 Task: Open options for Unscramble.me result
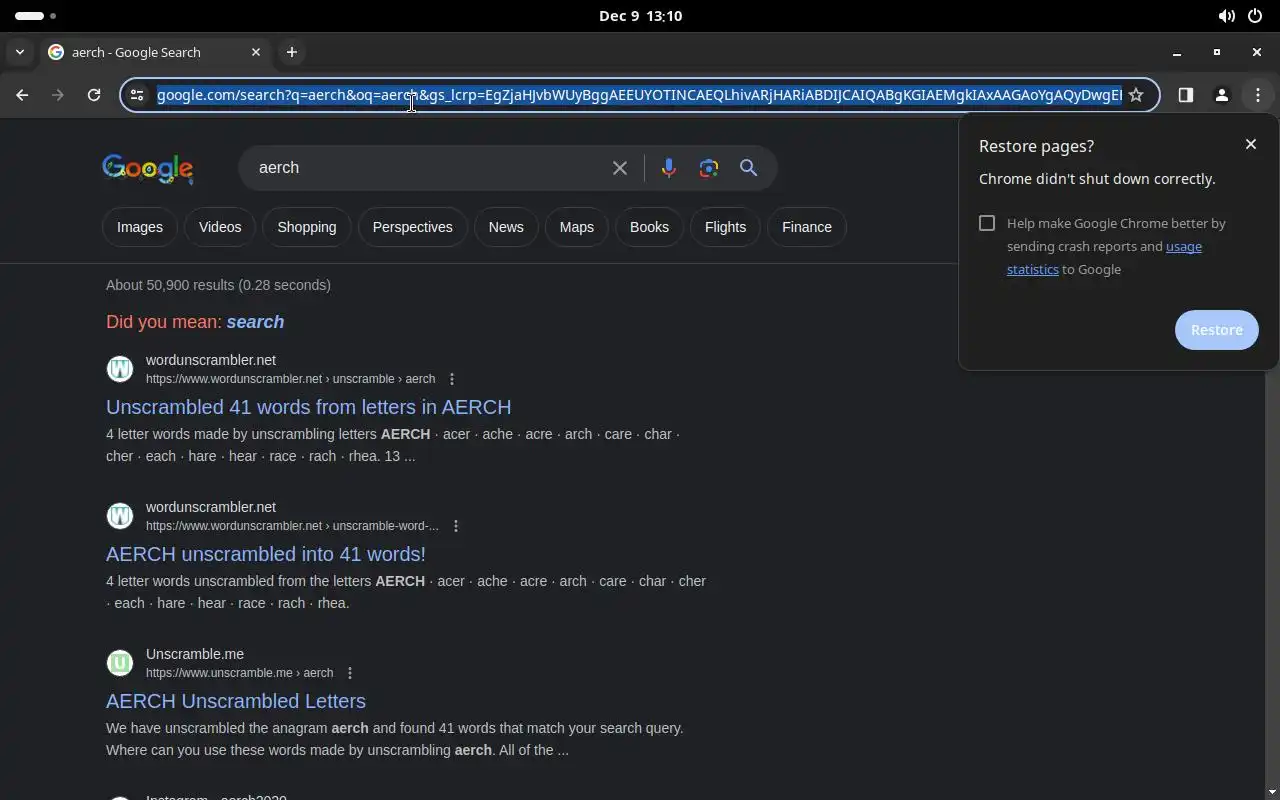[350, 673]
